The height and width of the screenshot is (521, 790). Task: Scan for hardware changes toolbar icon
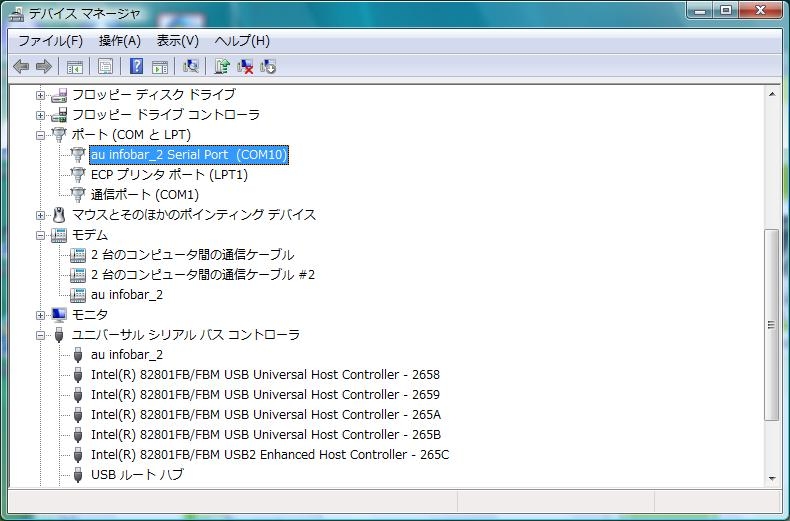(x=190, y=66)
